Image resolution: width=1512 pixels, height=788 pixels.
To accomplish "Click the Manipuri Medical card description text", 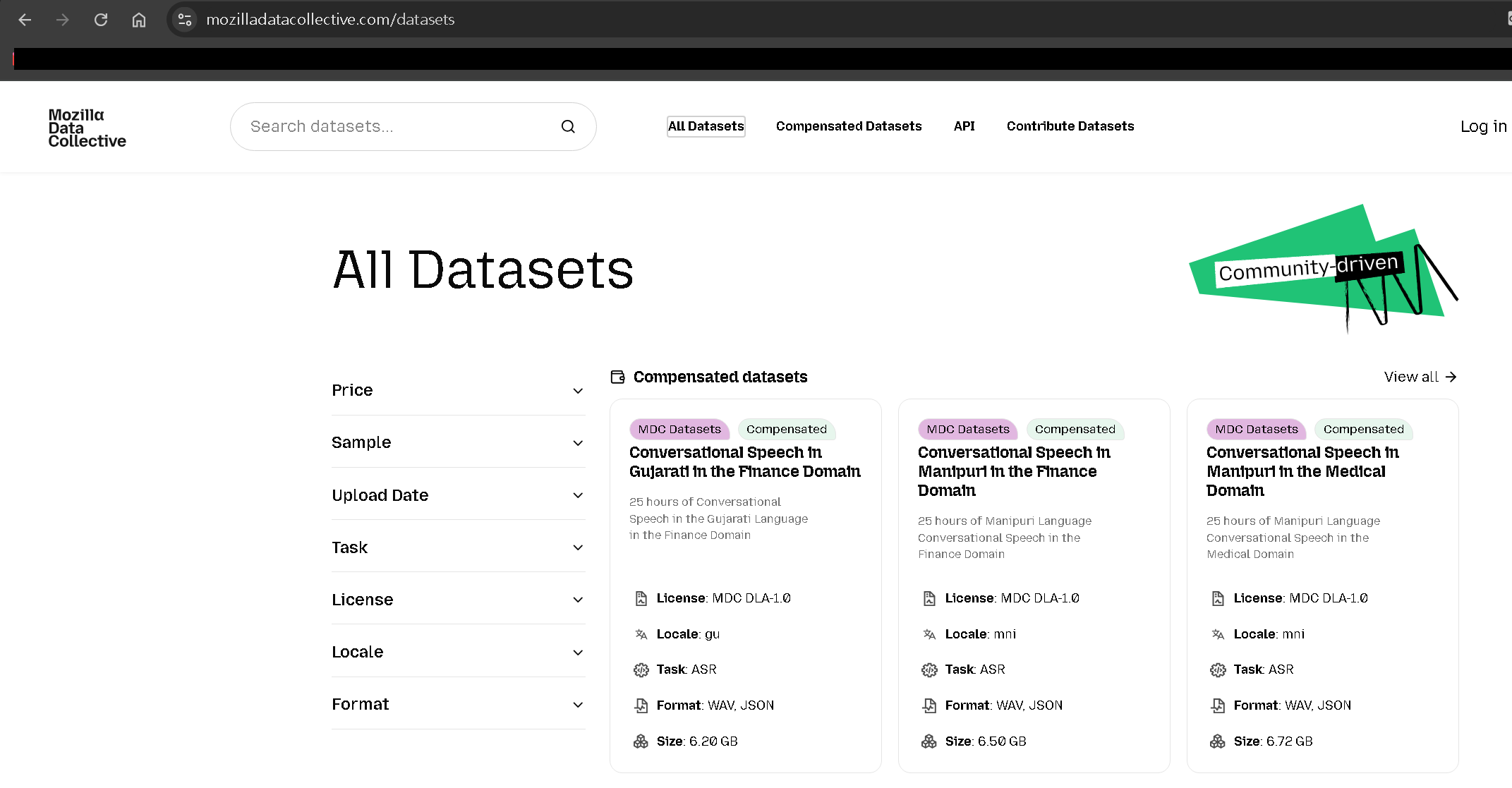I will [x=1293, y=538].
